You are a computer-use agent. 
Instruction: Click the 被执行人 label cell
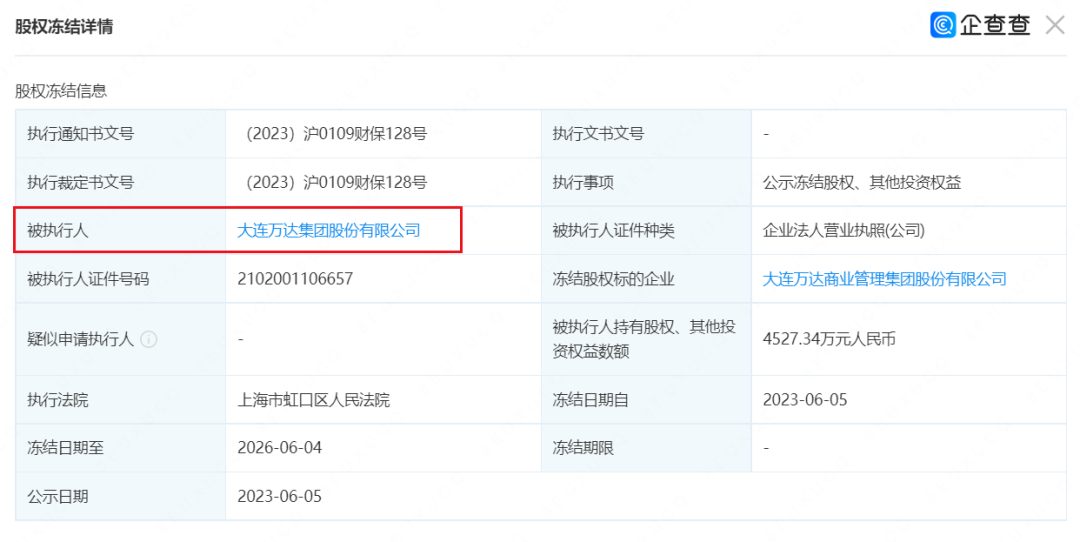[x=121, y=231]
